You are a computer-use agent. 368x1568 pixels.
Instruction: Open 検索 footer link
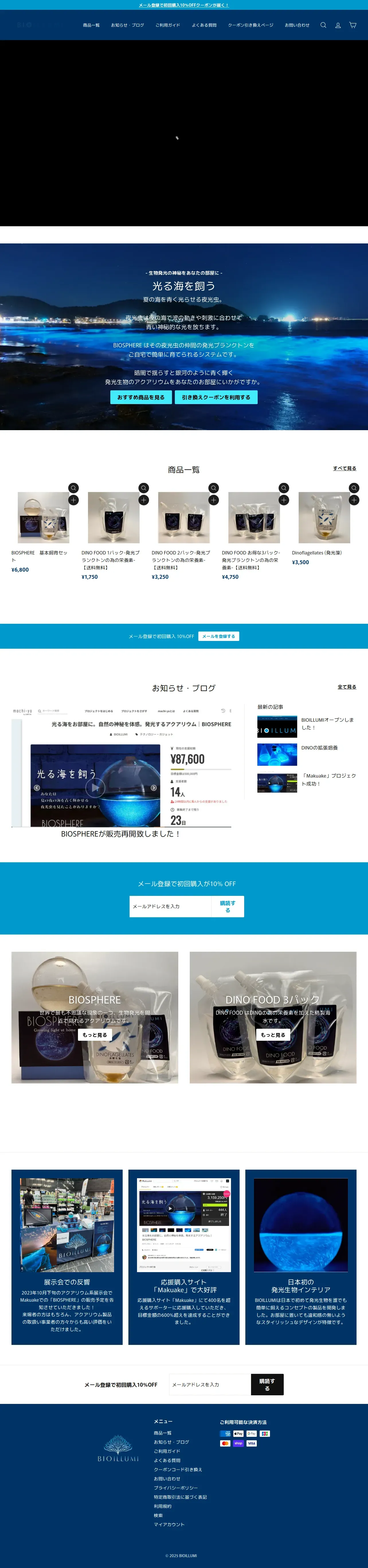[158, 1515]
